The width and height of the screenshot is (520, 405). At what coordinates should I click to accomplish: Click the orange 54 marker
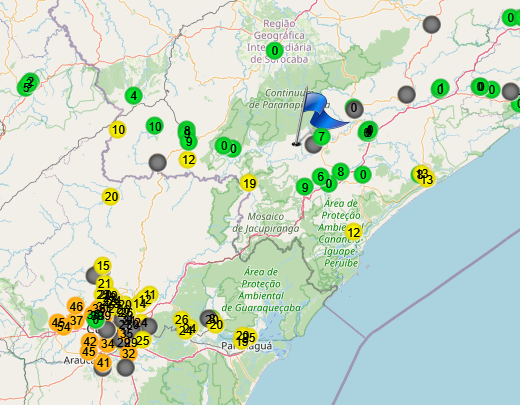pyautogui.click(x=63, y=327)
